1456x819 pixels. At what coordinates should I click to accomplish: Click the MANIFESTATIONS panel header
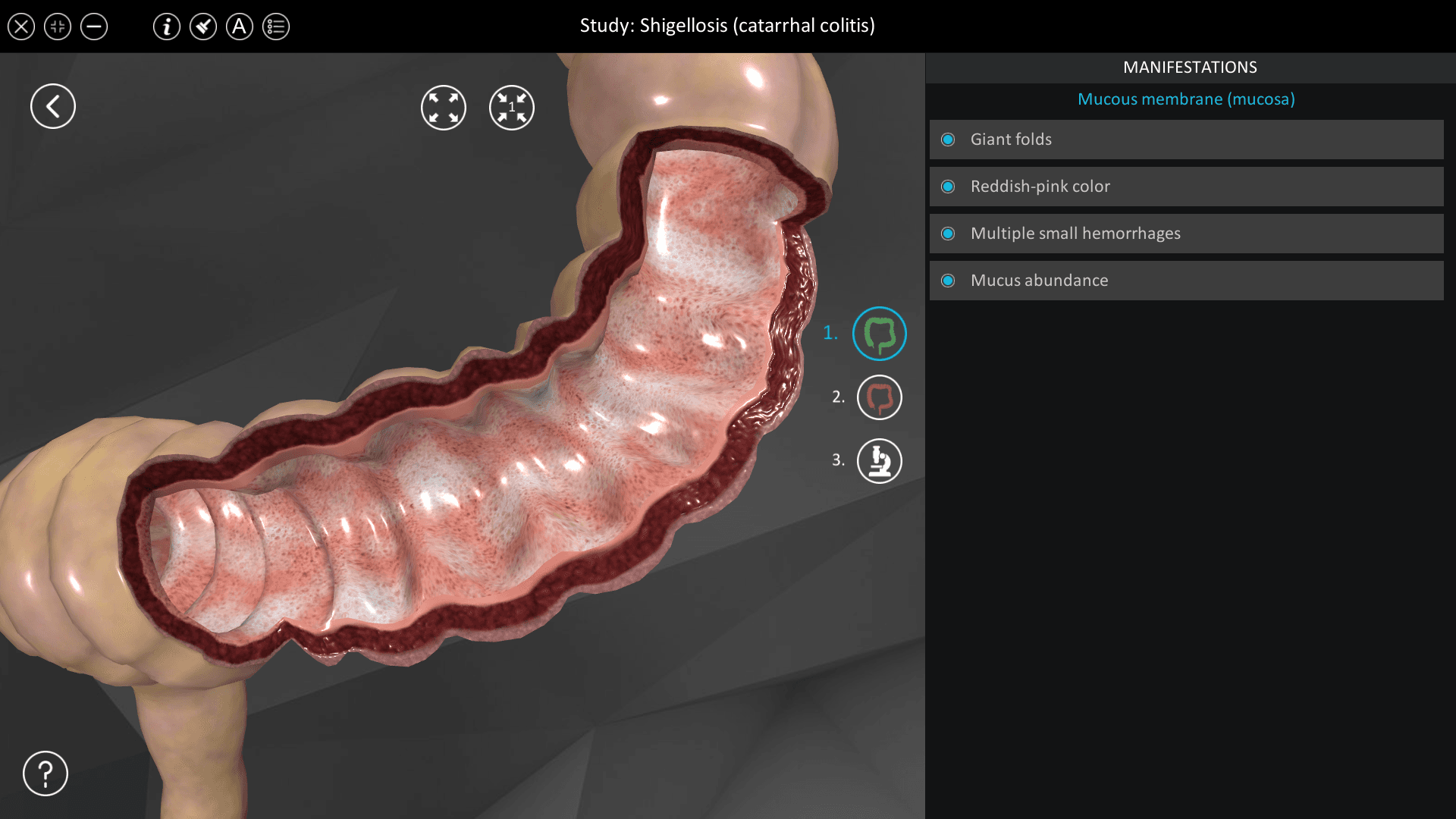pyautogui.click(x=1190, y=67)
